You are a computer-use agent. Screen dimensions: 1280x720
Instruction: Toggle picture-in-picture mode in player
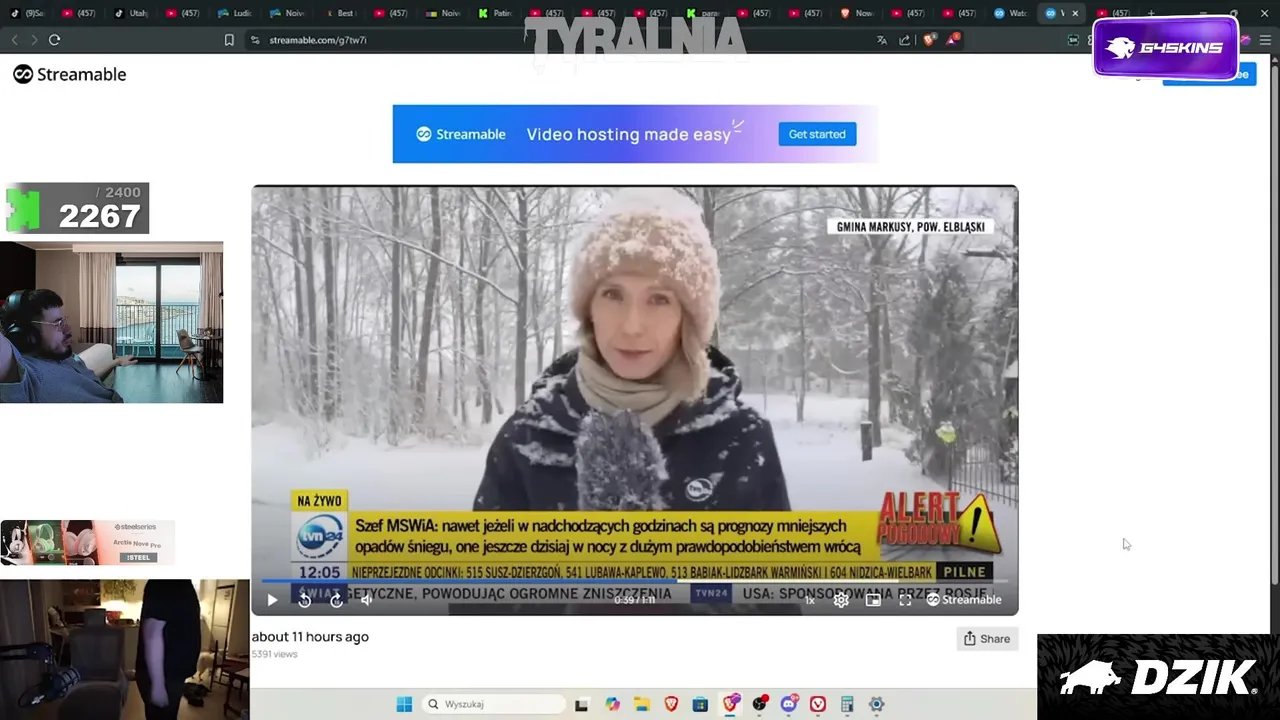pos(873,600)
